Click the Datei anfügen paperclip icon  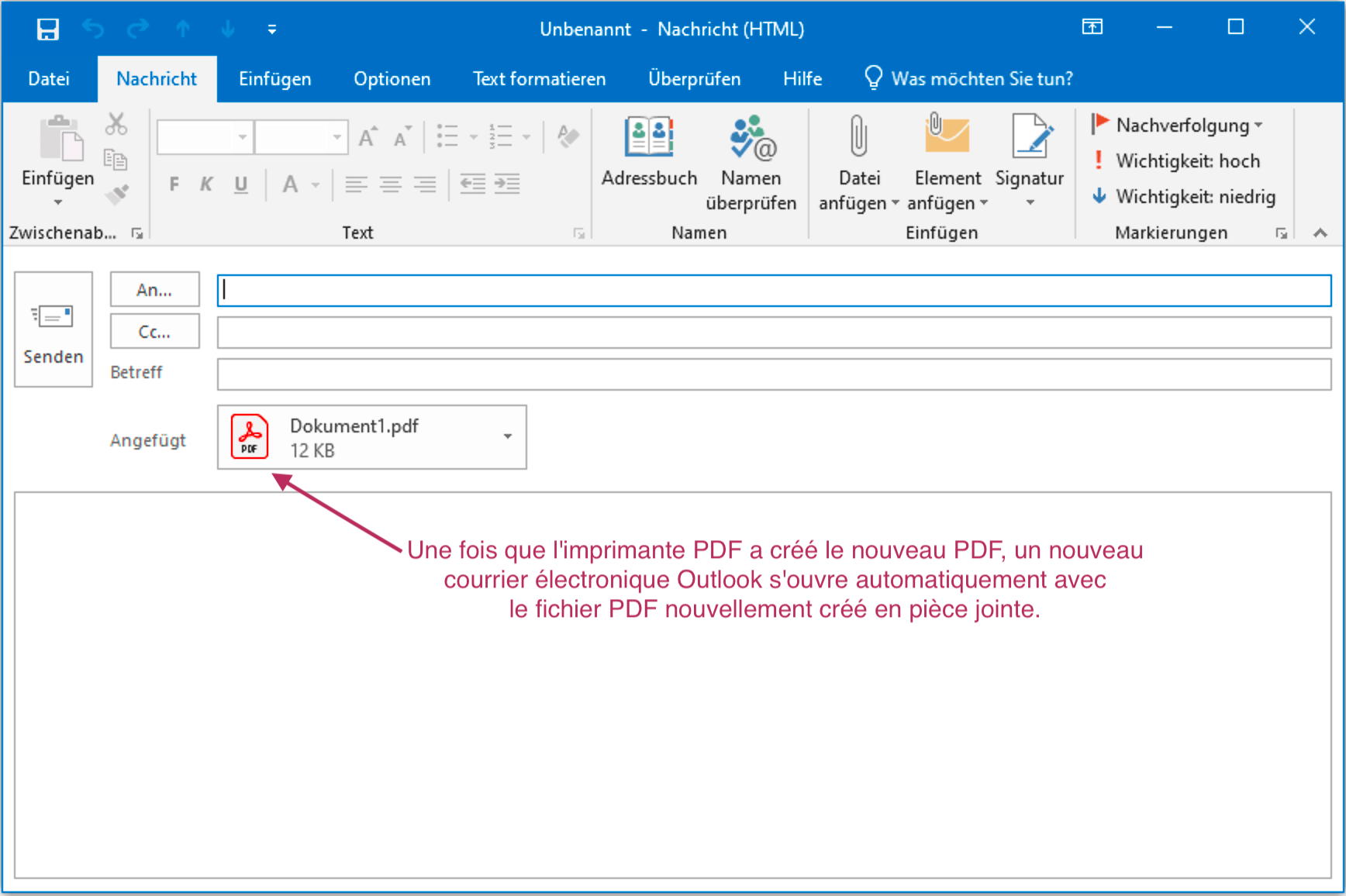[x=858, y=136]
